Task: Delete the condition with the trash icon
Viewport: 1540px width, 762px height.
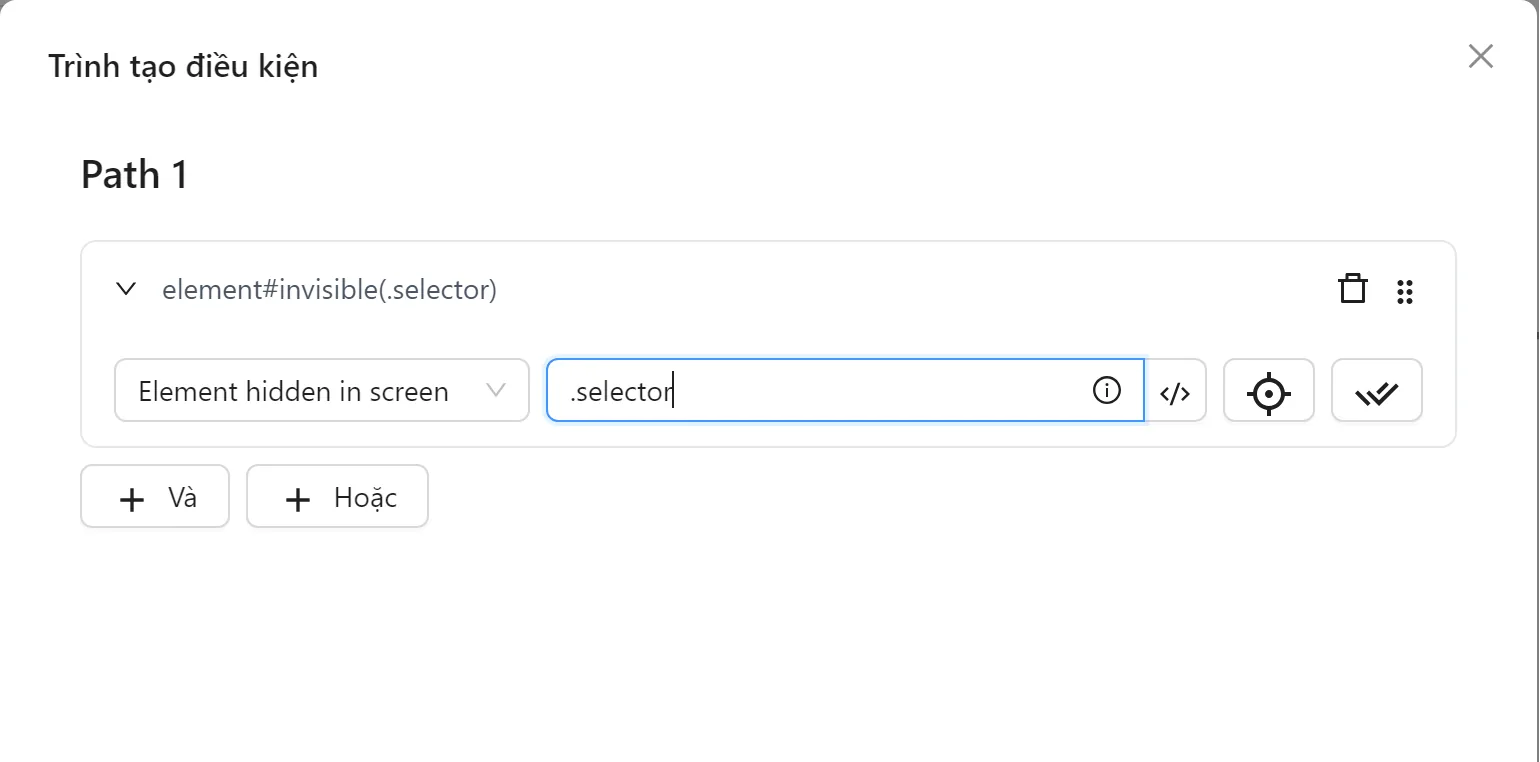Action: 1352,290
